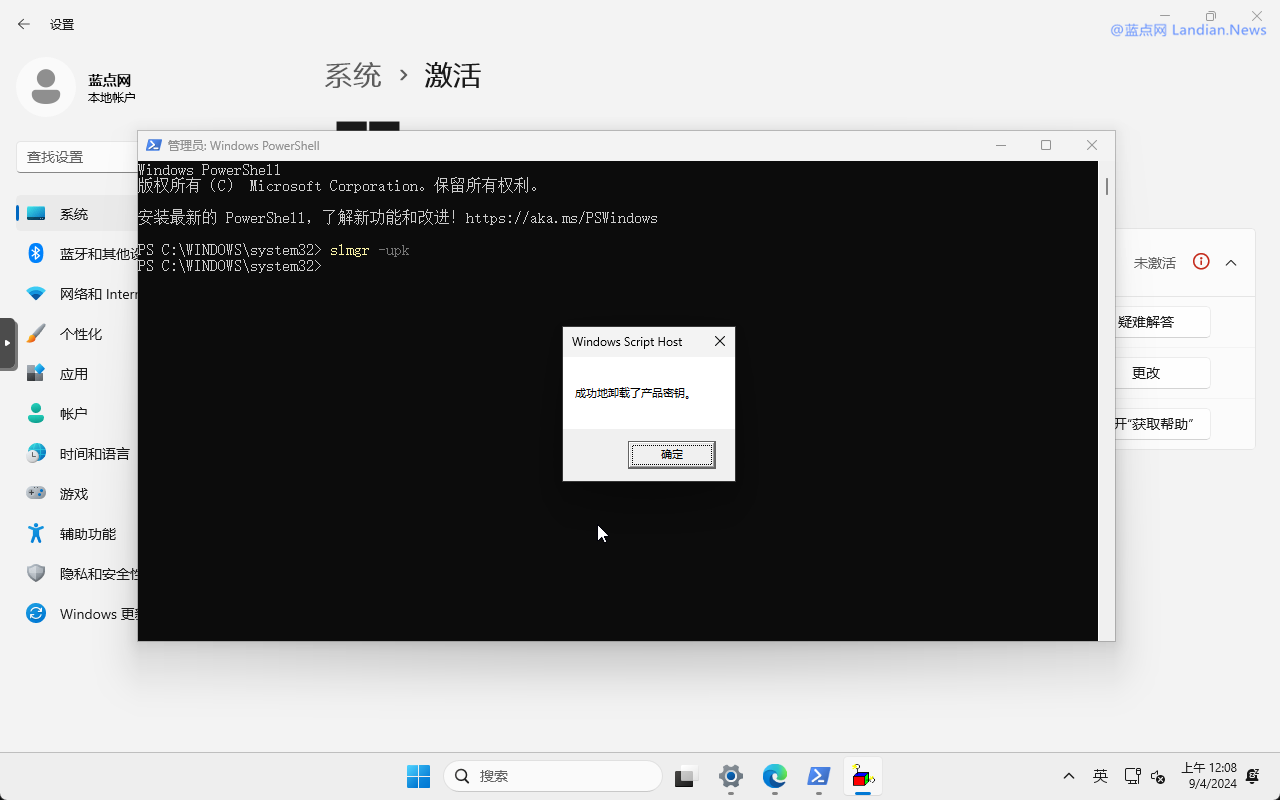Image resolution: width=1280 pixels, height=800 pixels.
Task: Open 应用 settings category
Action: tap(74, 374)
